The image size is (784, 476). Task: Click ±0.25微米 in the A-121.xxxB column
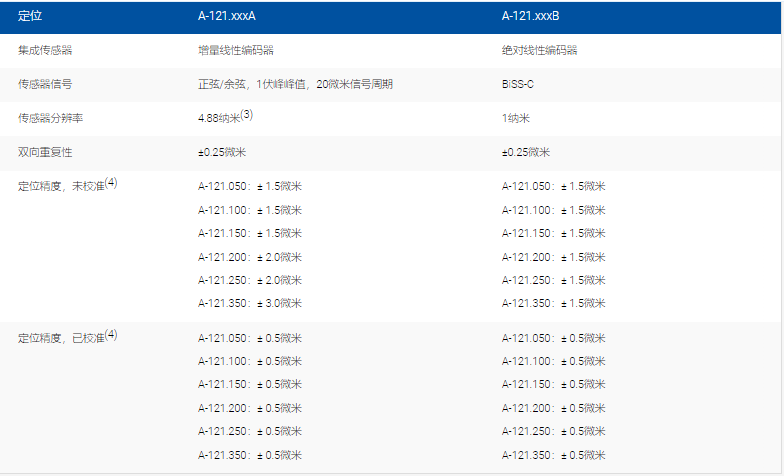click(526, 152)
